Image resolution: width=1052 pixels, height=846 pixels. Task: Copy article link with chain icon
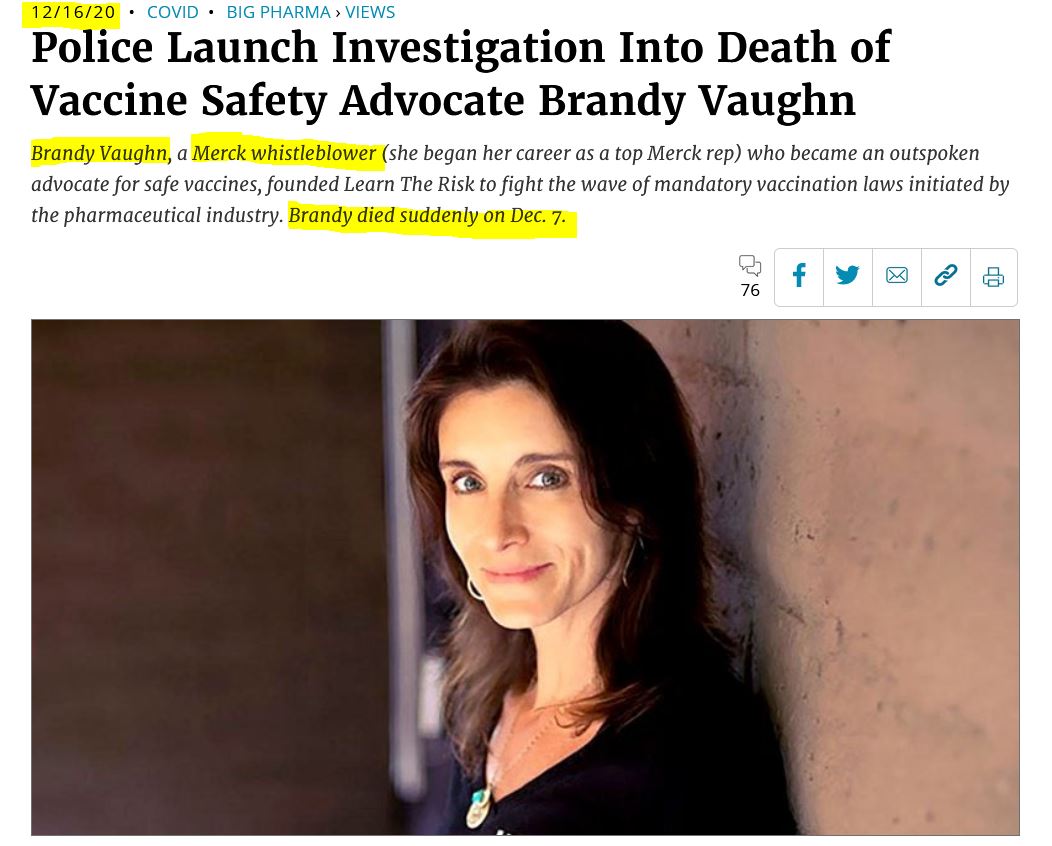point(945,276)
